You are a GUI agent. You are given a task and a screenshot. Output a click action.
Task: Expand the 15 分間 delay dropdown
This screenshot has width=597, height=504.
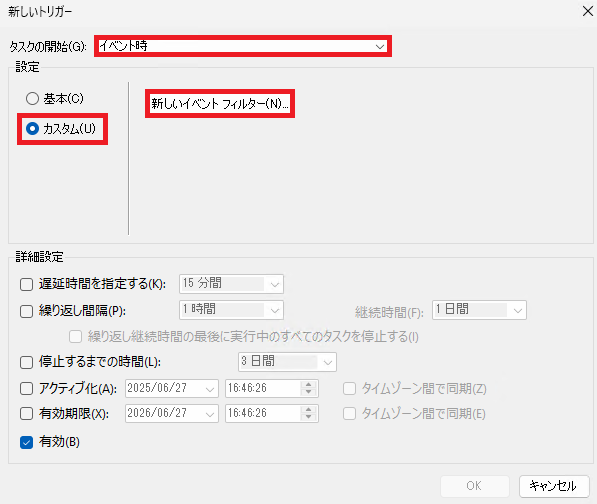point(231,284)
